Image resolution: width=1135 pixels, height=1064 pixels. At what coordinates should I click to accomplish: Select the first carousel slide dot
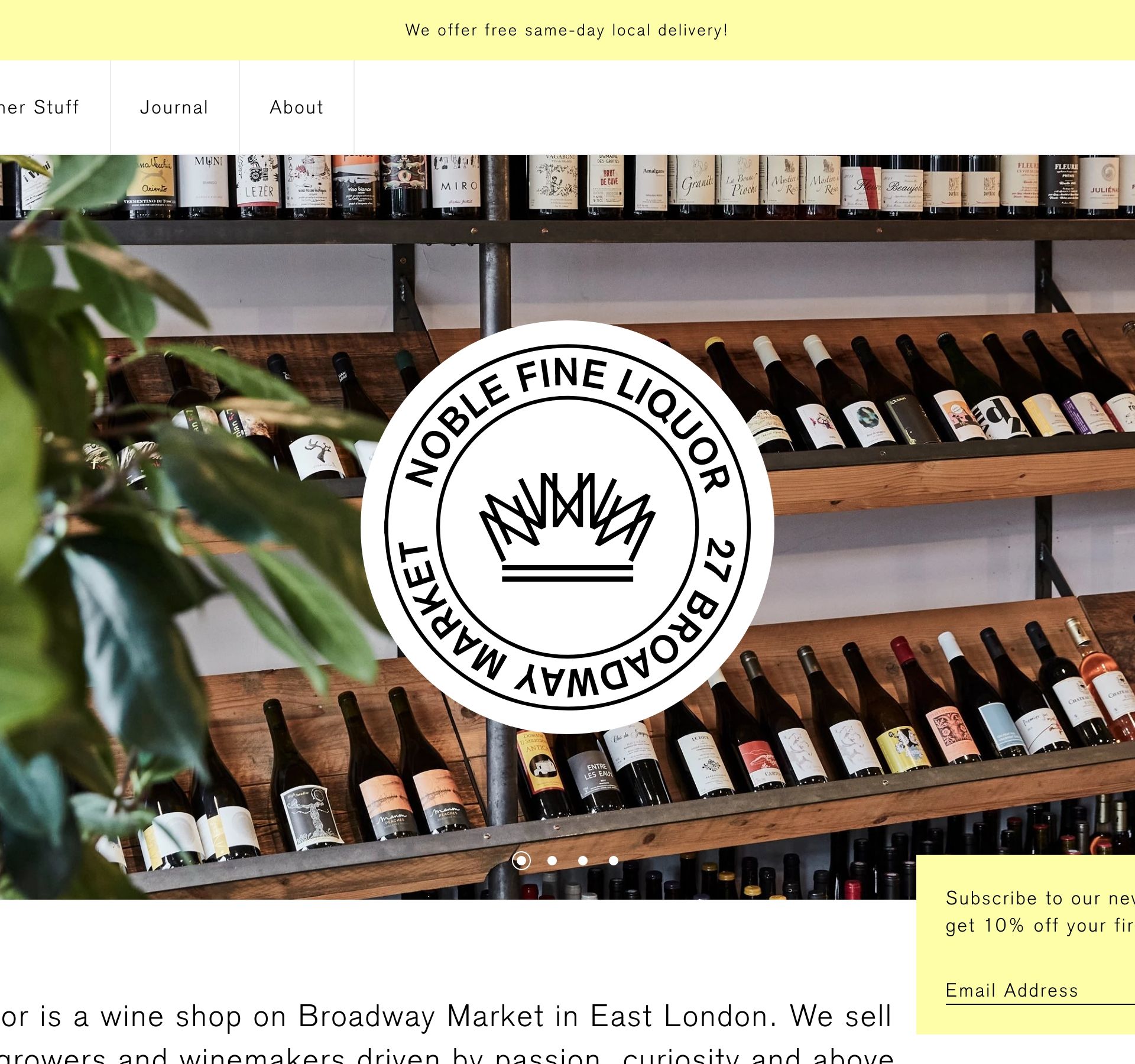tap(521, 860)
